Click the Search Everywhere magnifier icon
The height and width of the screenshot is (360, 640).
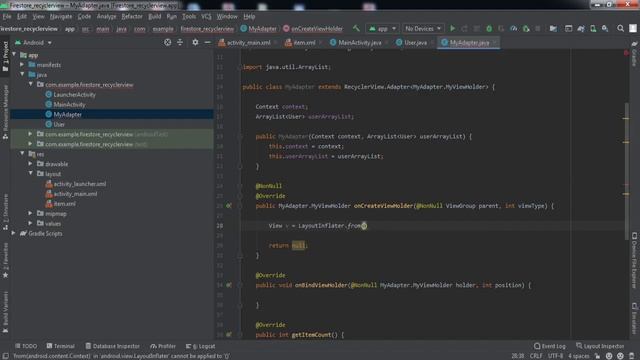pos(620,29)
